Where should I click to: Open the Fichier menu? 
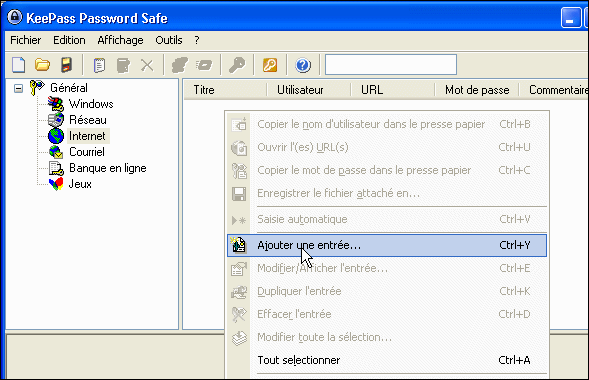26,40
